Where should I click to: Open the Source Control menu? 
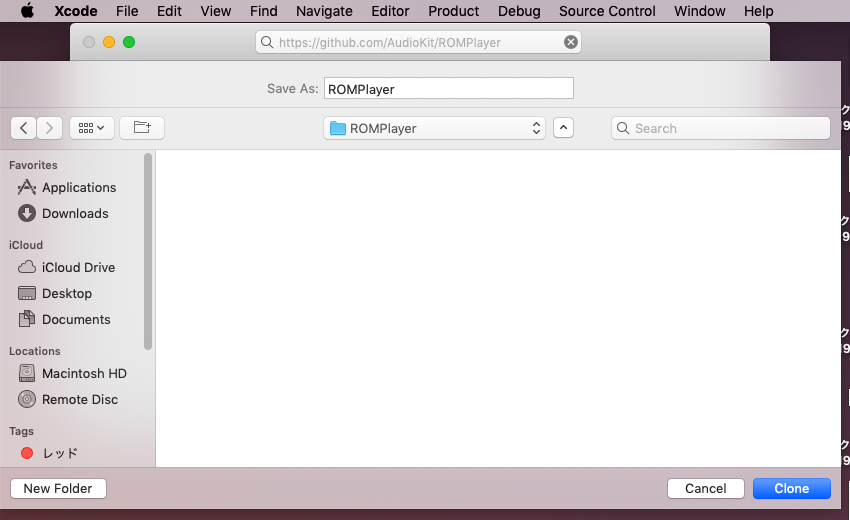coord(607,11)
